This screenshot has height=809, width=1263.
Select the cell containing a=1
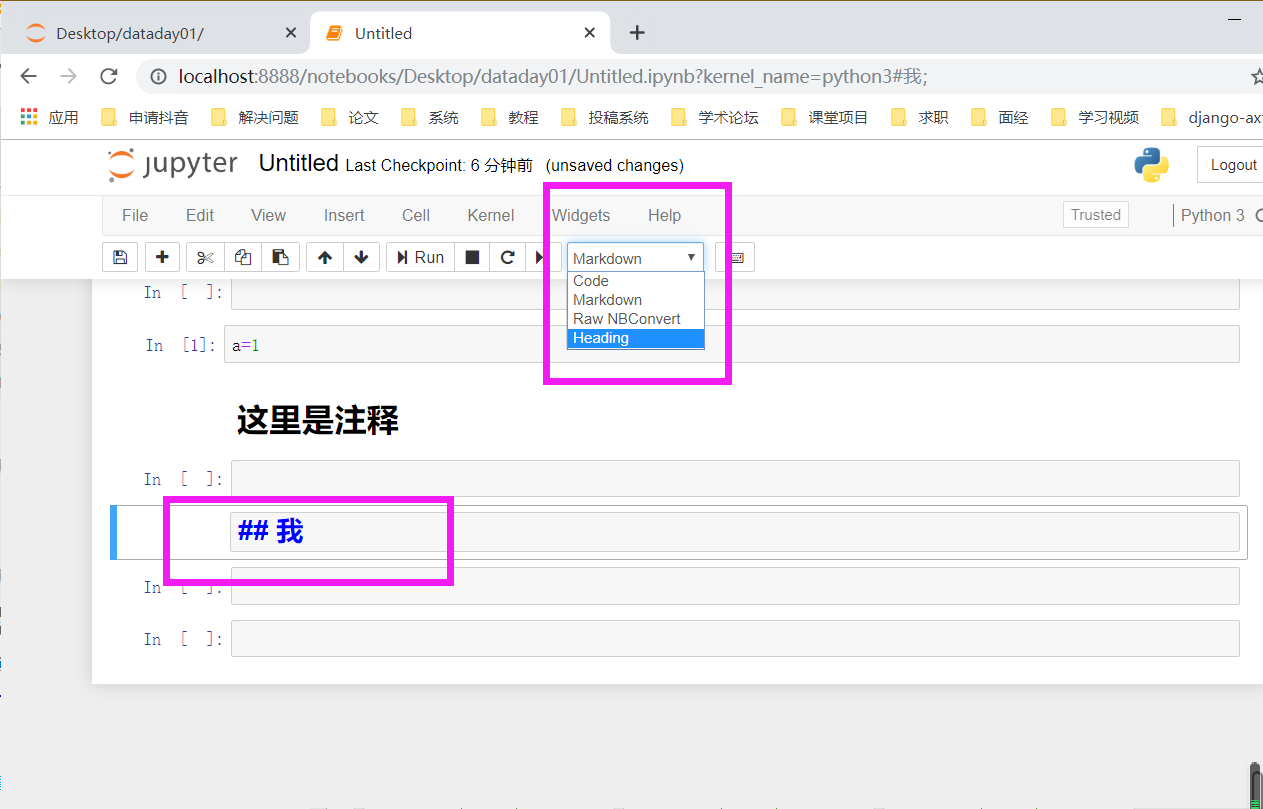coord(731,344)
